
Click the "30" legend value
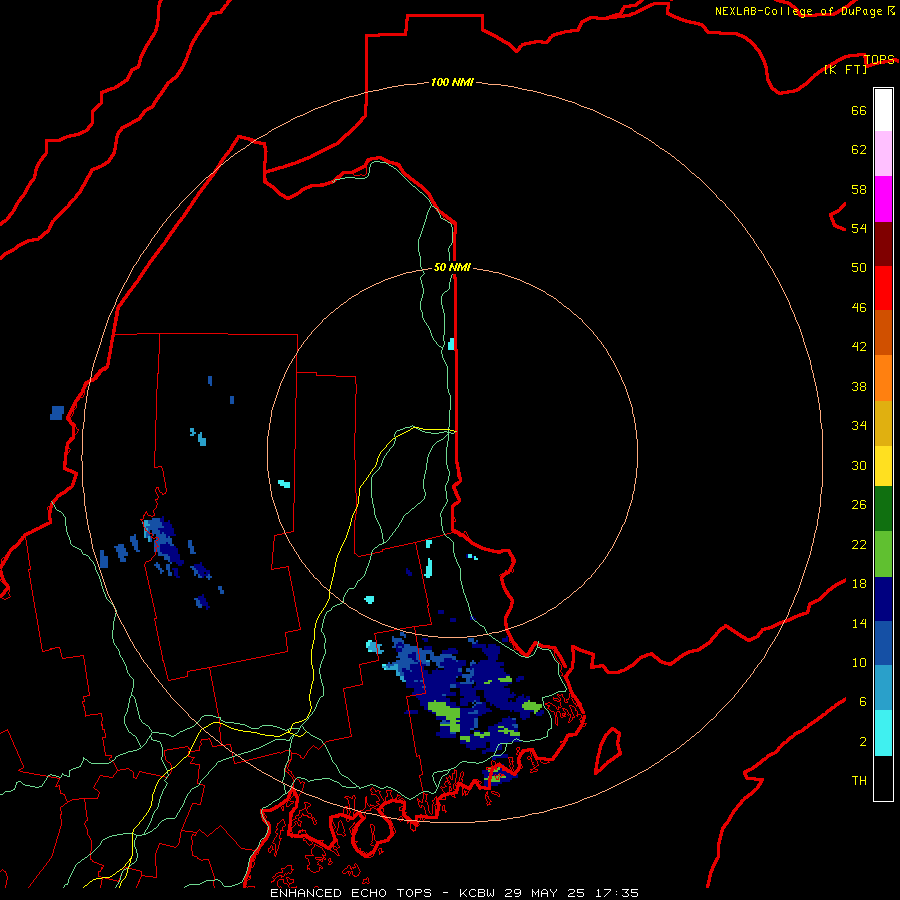tap(859, 465)
